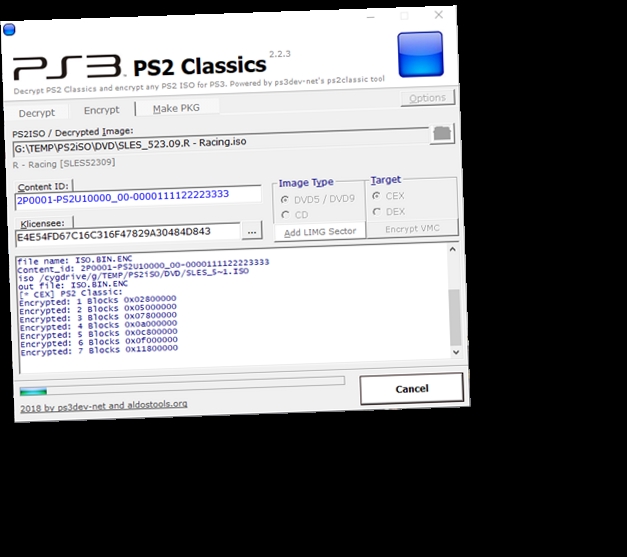Click in the Content ID field

click(x=138, y=197)
